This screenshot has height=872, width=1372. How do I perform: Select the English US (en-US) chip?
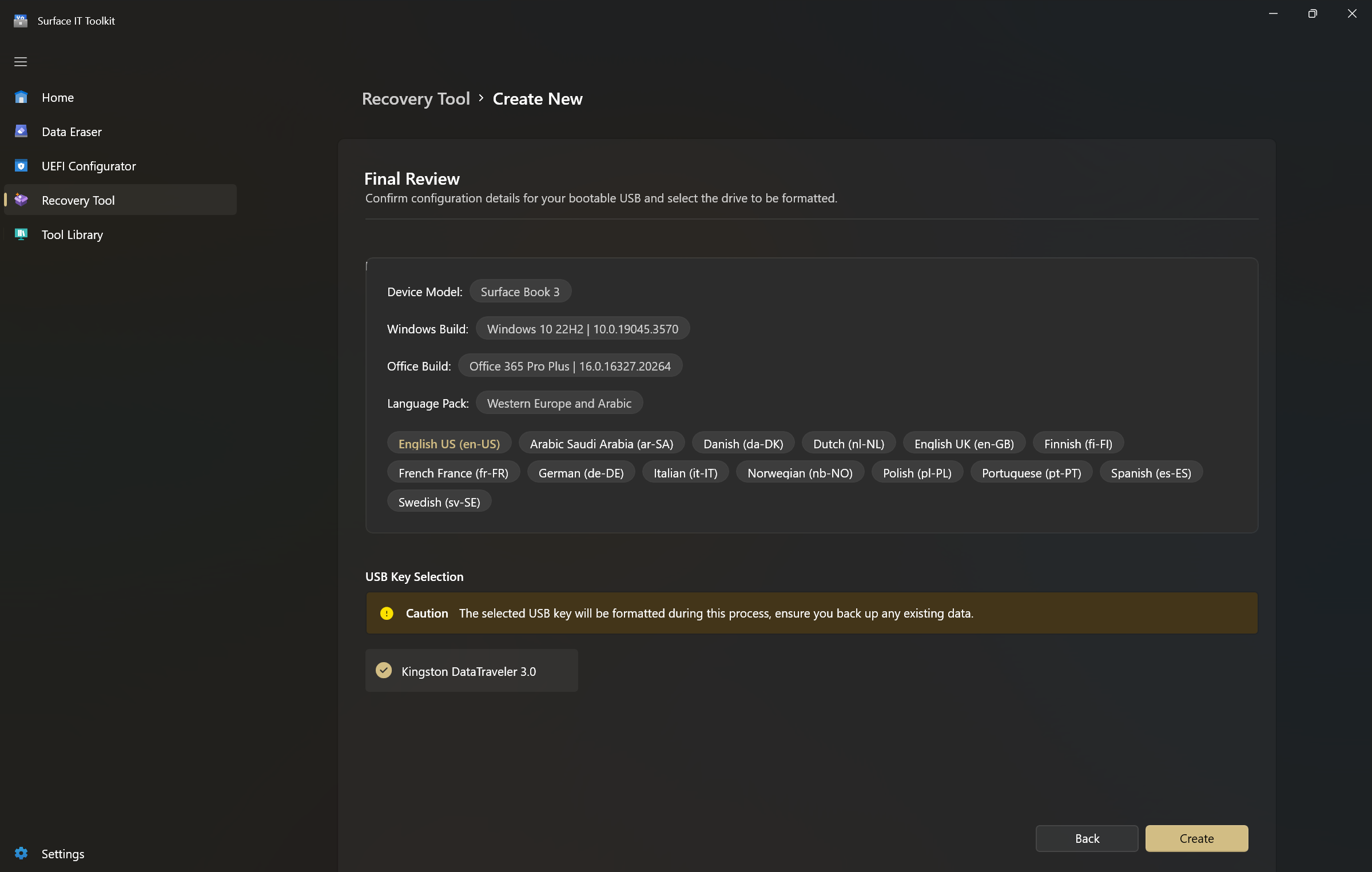(x=449, y=444)
